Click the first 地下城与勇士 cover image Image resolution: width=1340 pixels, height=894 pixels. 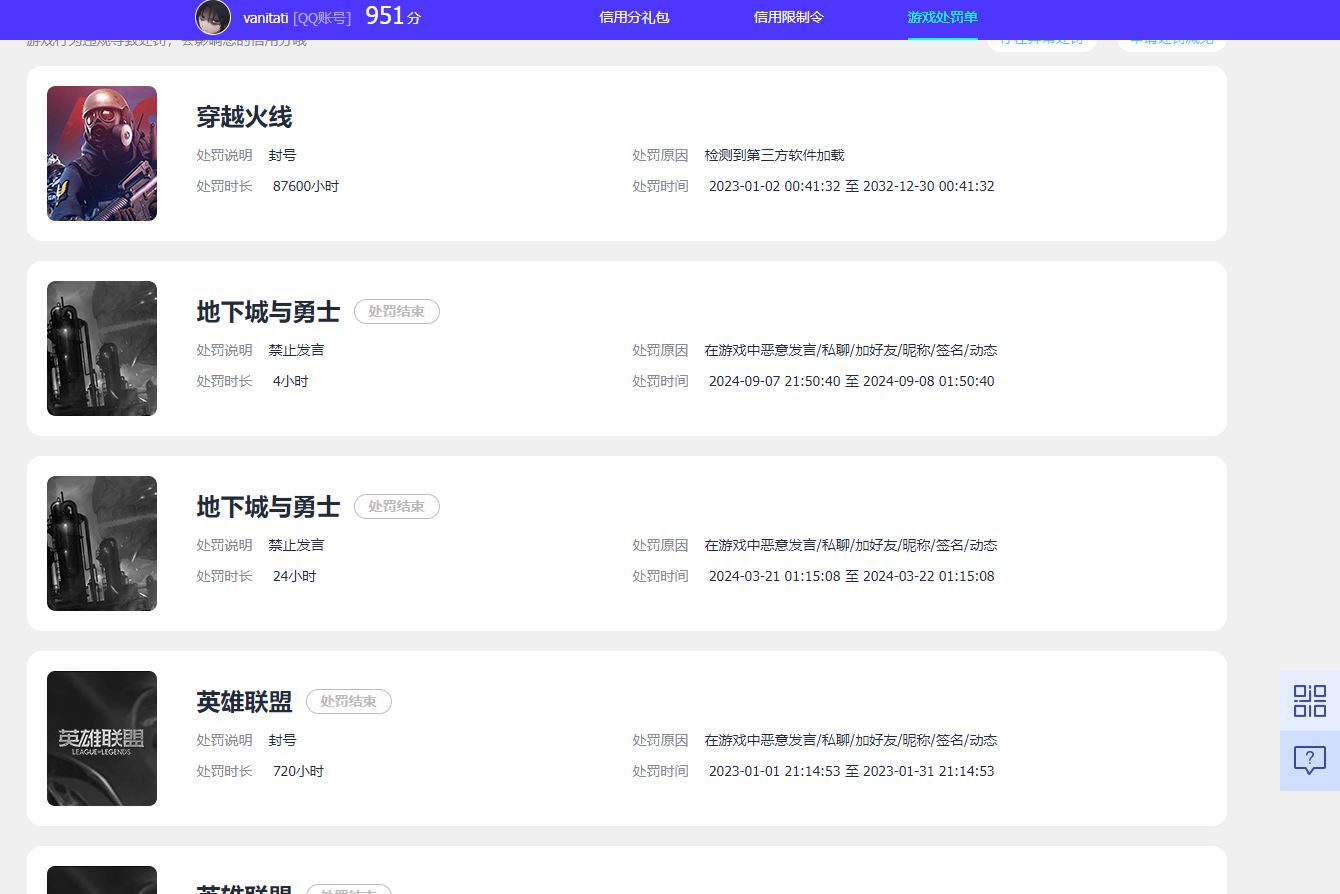pyautogui.click(x=102, y=348)
